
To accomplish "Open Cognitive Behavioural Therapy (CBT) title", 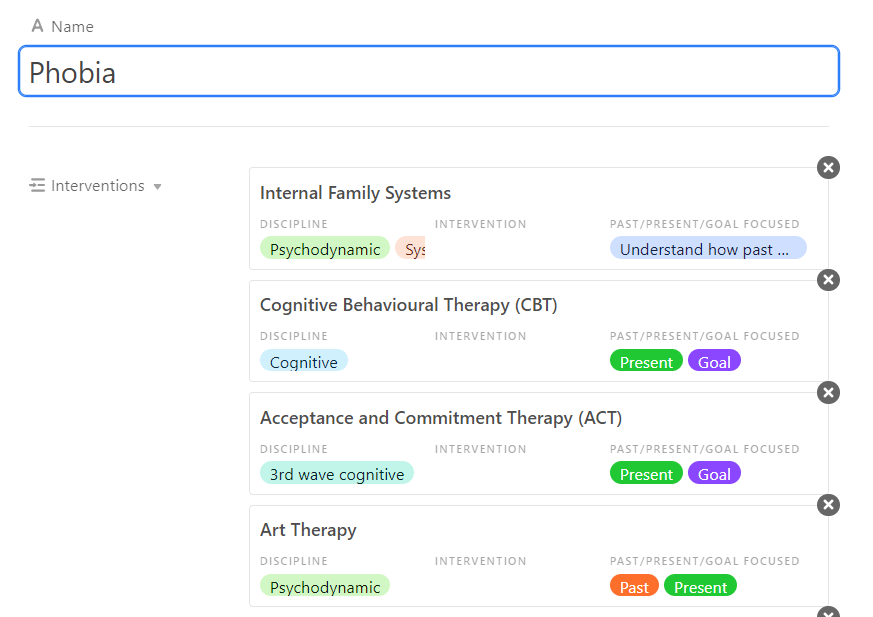I will click(x=409, y=305).
